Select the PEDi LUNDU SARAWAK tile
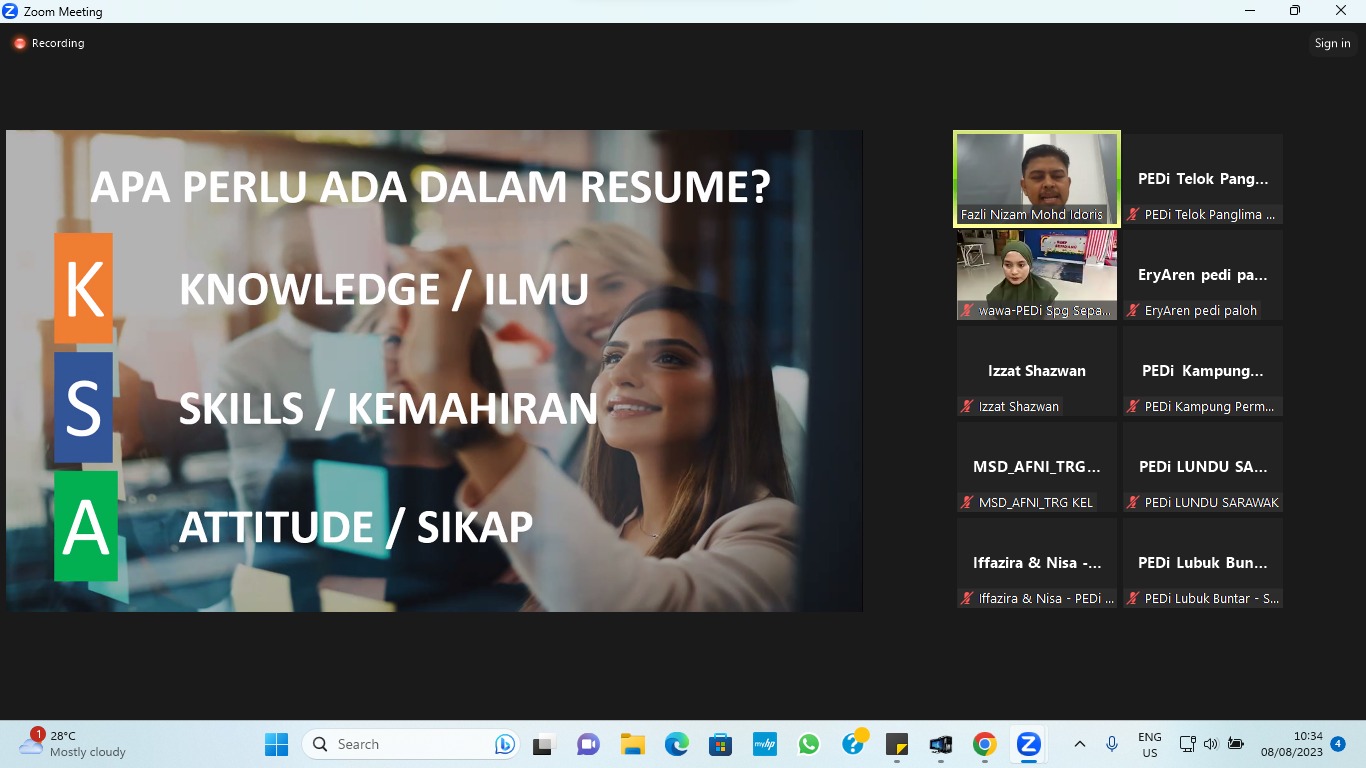This screenshot has width=1366, height=768. pos(1203,467)
